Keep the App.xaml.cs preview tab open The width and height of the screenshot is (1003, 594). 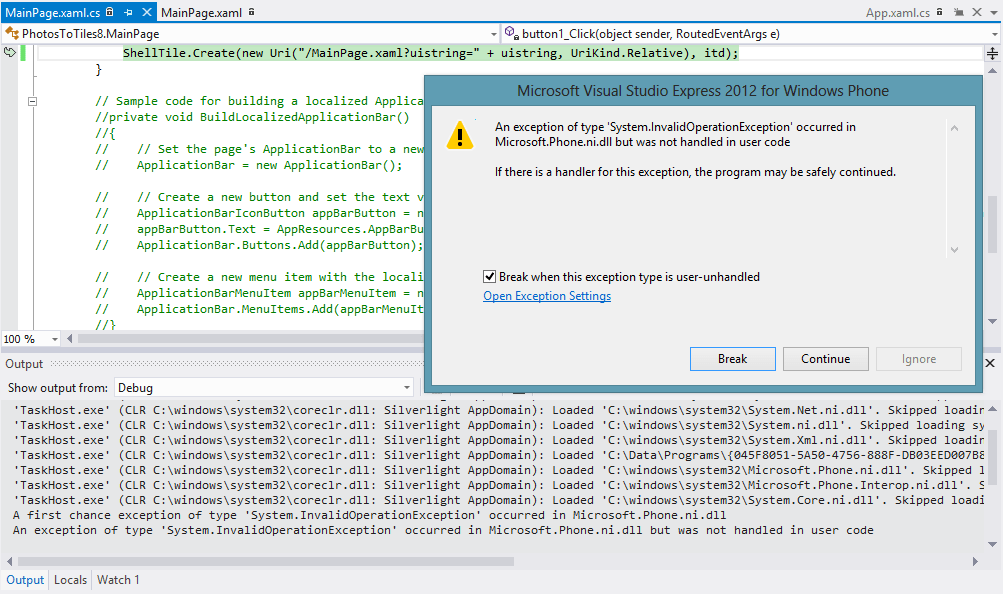pos(958,12)
